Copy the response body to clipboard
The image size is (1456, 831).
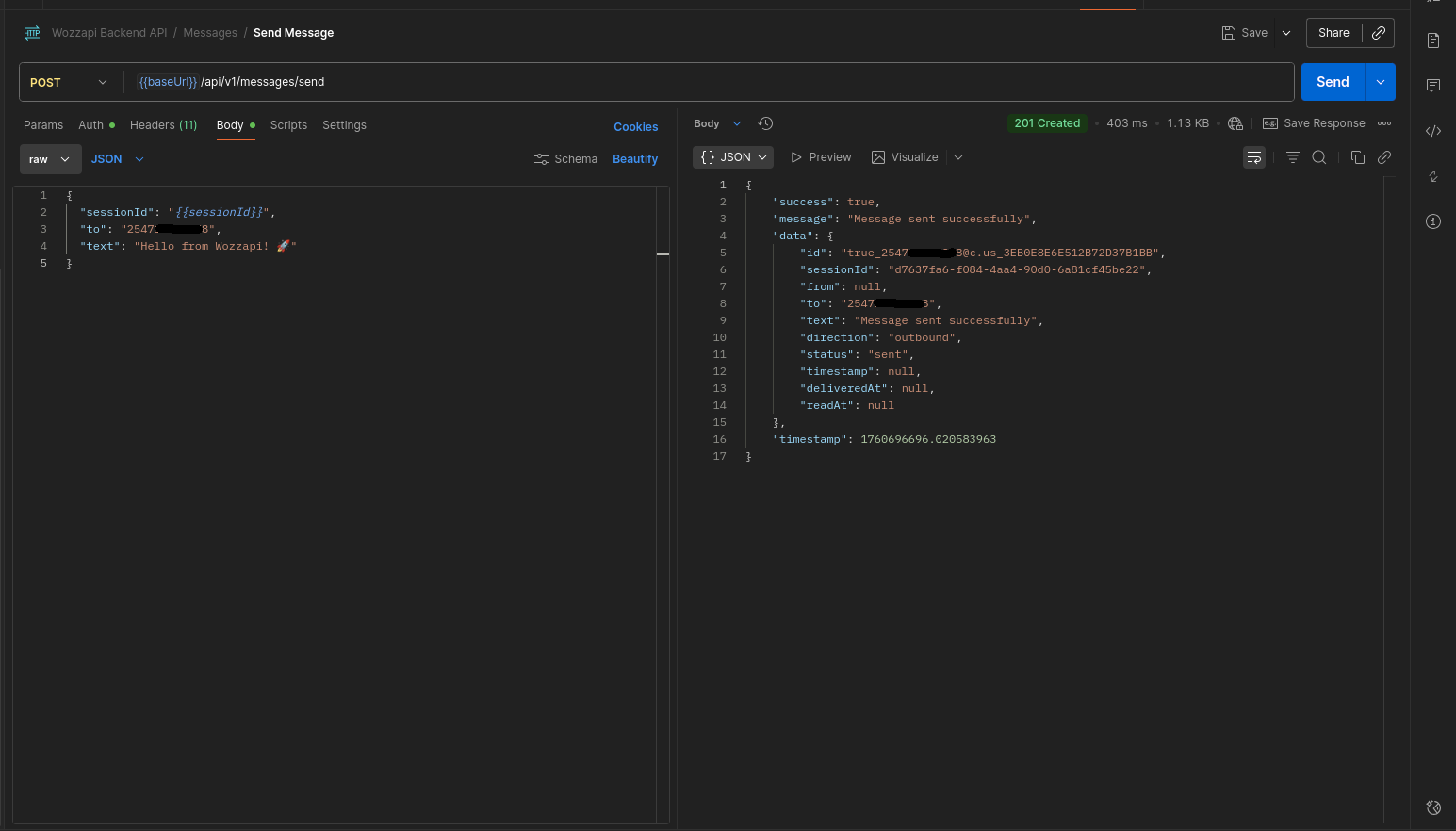1357,157
